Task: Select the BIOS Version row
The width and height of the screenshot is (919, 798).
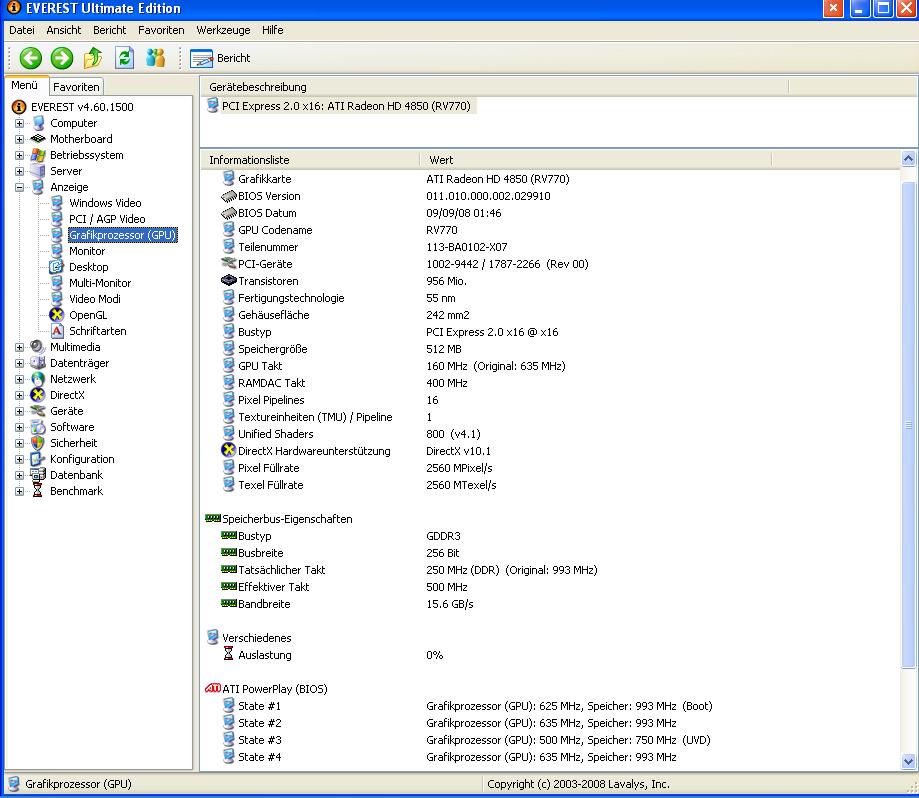Action: pos(550,196)
